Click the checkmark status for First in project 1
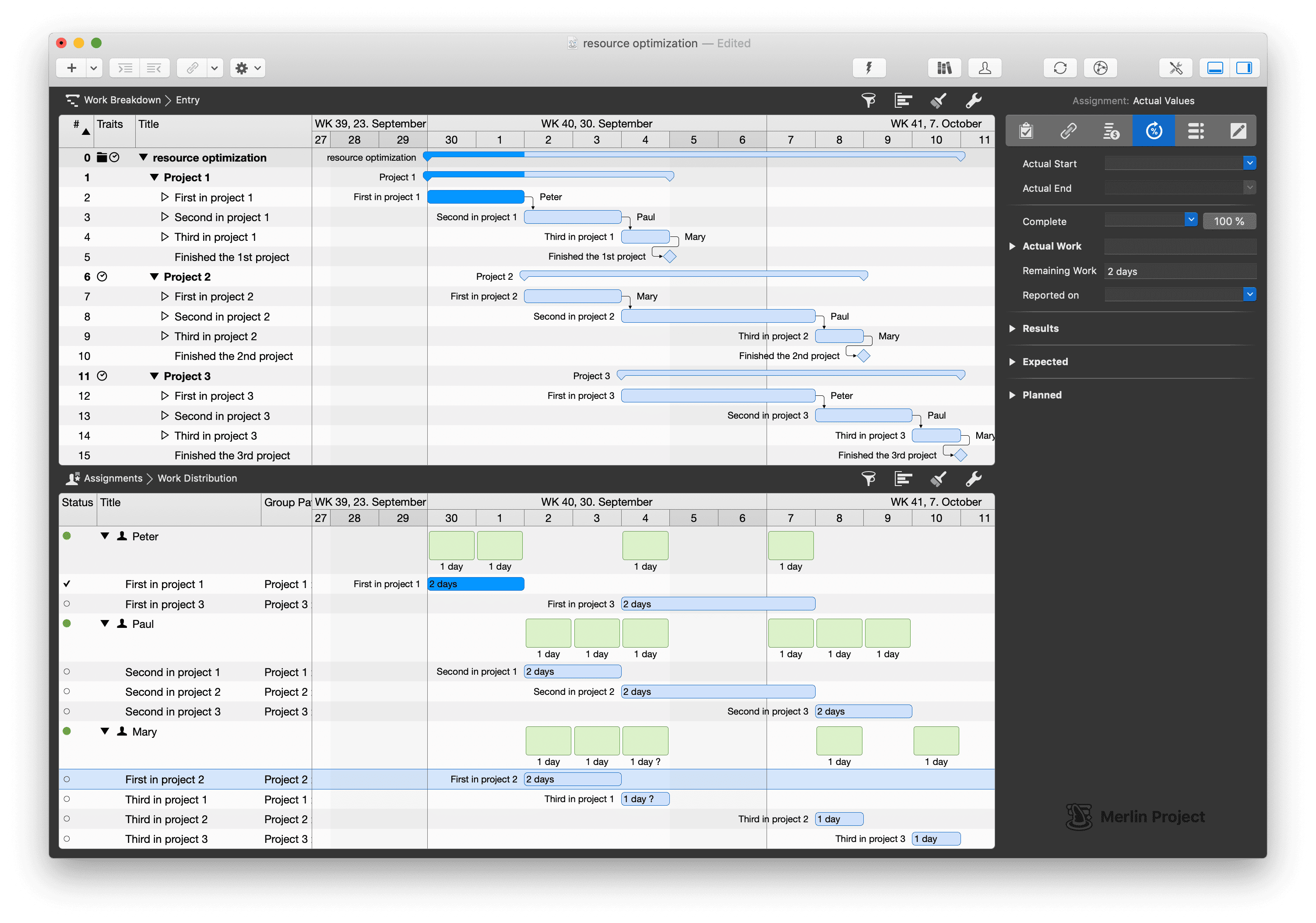 tap(67, 584)
